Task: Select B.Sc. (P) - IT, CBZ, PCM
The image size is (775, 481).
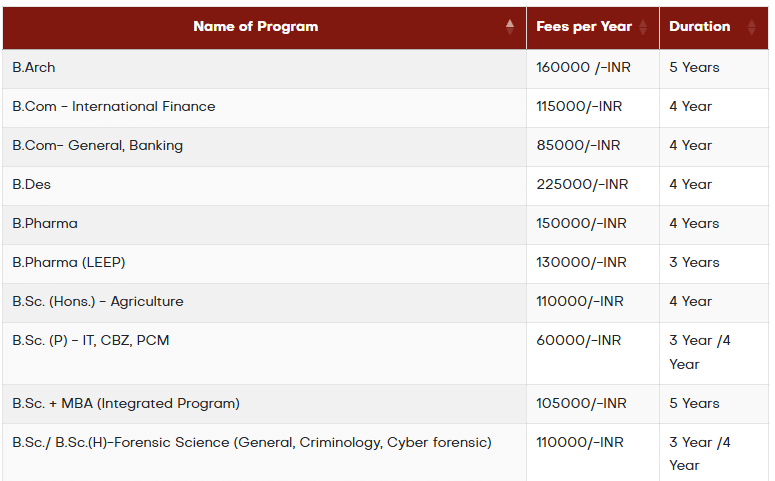Action: (x=91, y=341)
